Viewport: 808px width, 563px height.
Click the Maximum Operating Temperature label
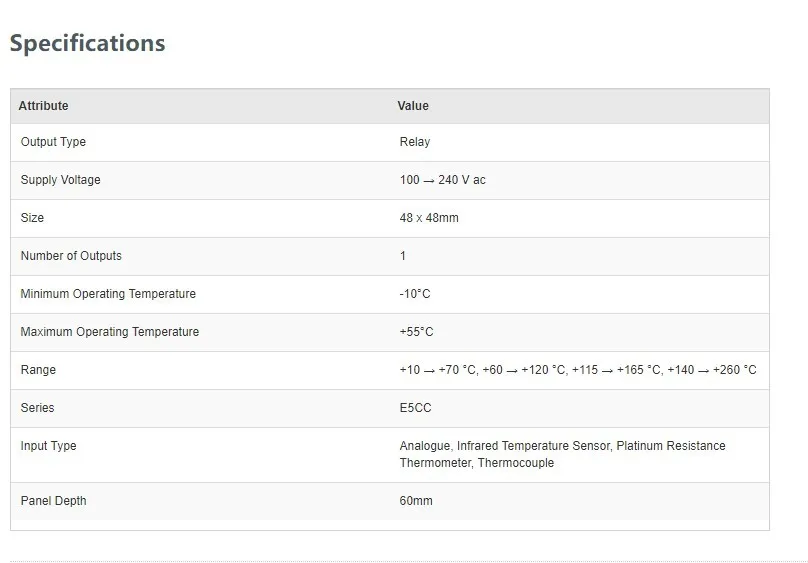point(110,332)
